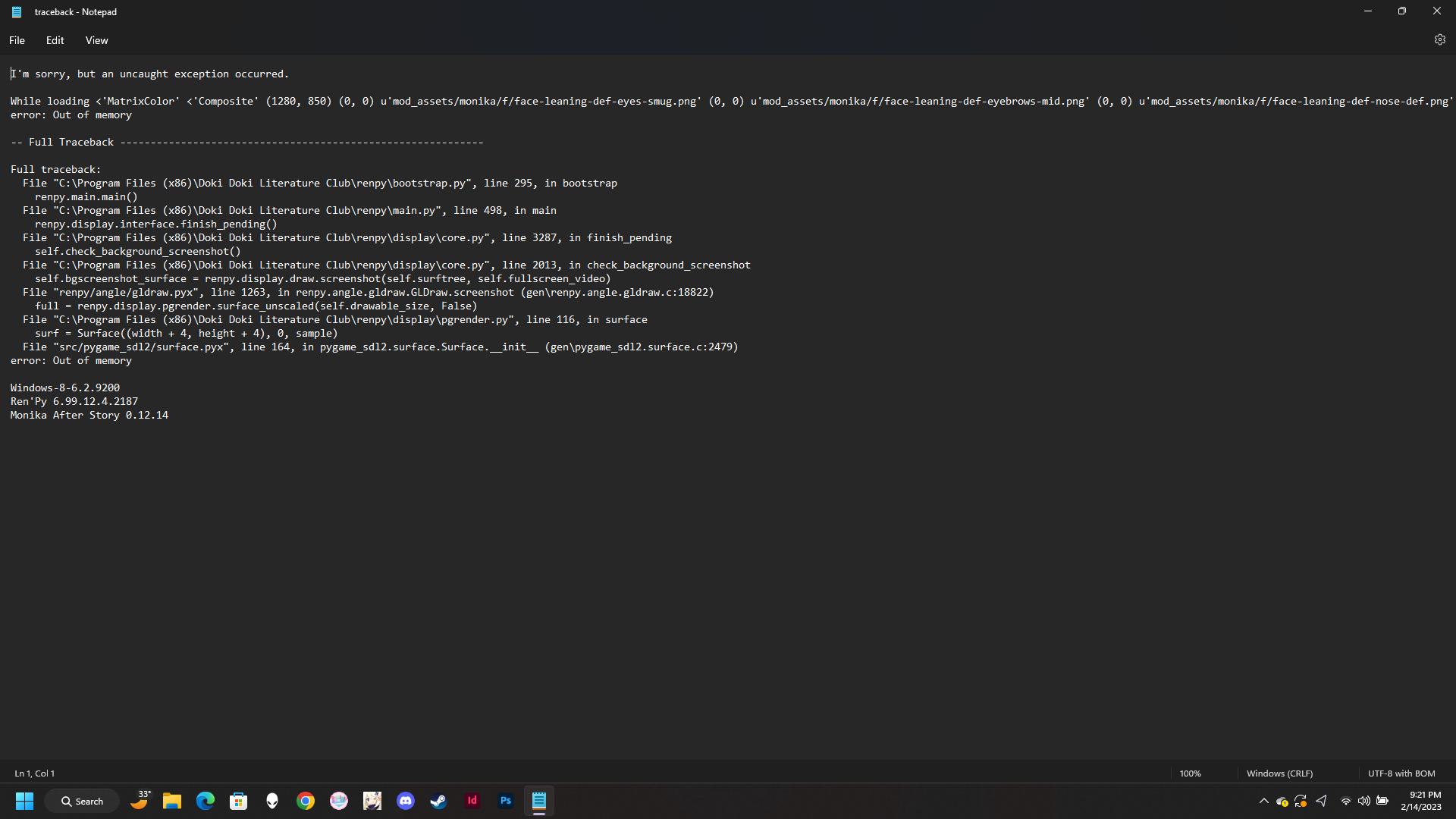
Task: Open the Alienware Command Center app
Action: [x=272, y=801]
